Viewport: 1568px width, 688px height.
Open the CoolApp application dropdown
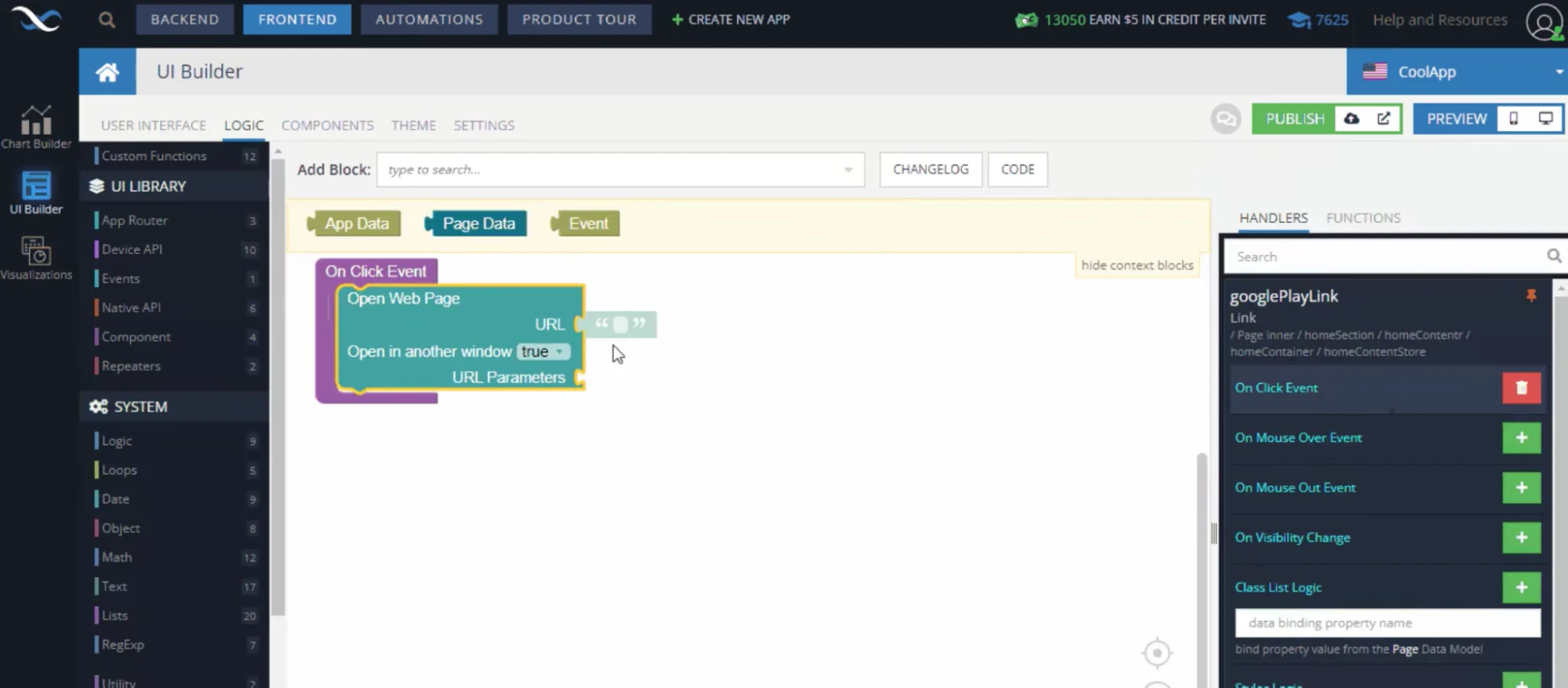pos(1457,72)
